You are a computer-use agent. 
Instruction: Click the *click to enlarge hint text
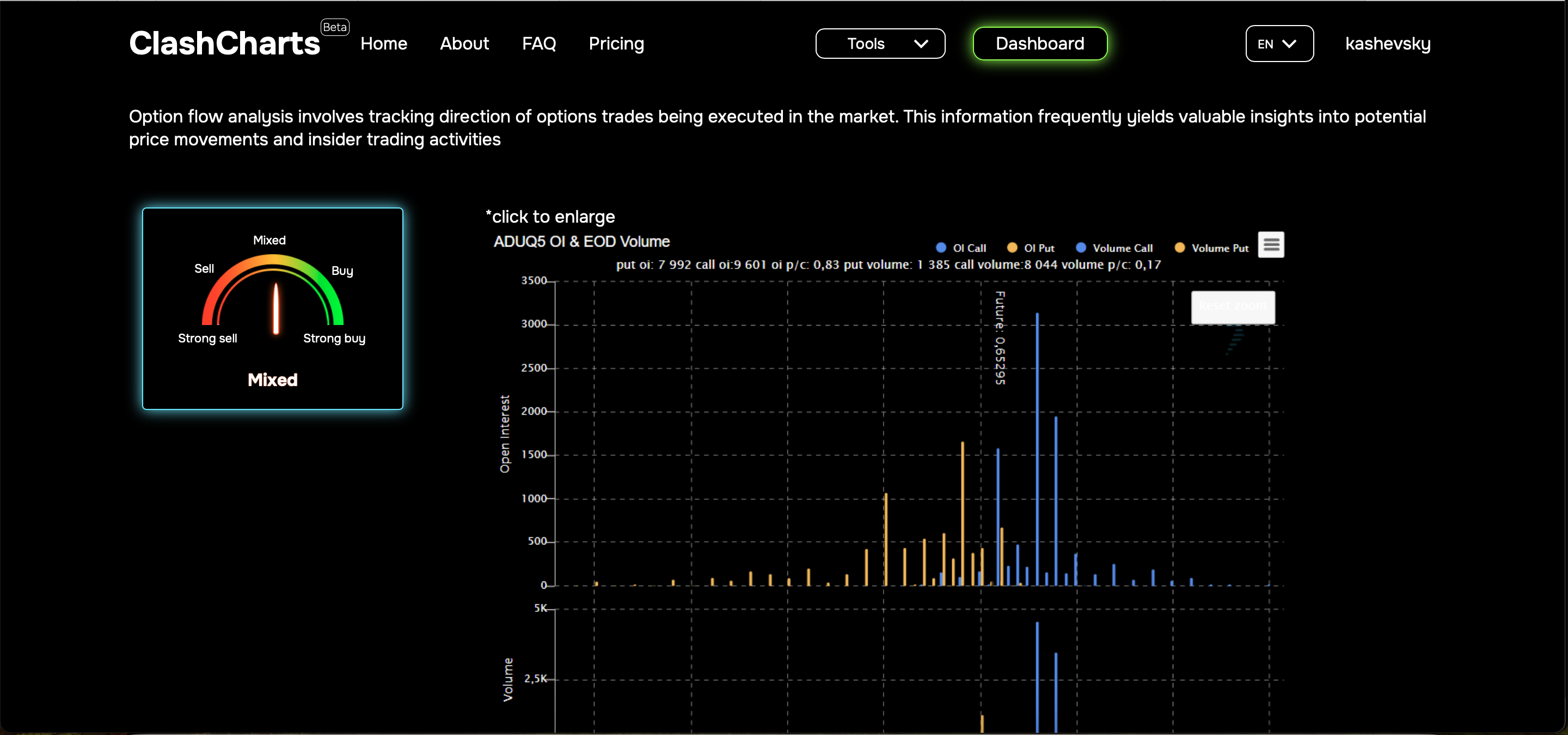[x=550, y=217]
